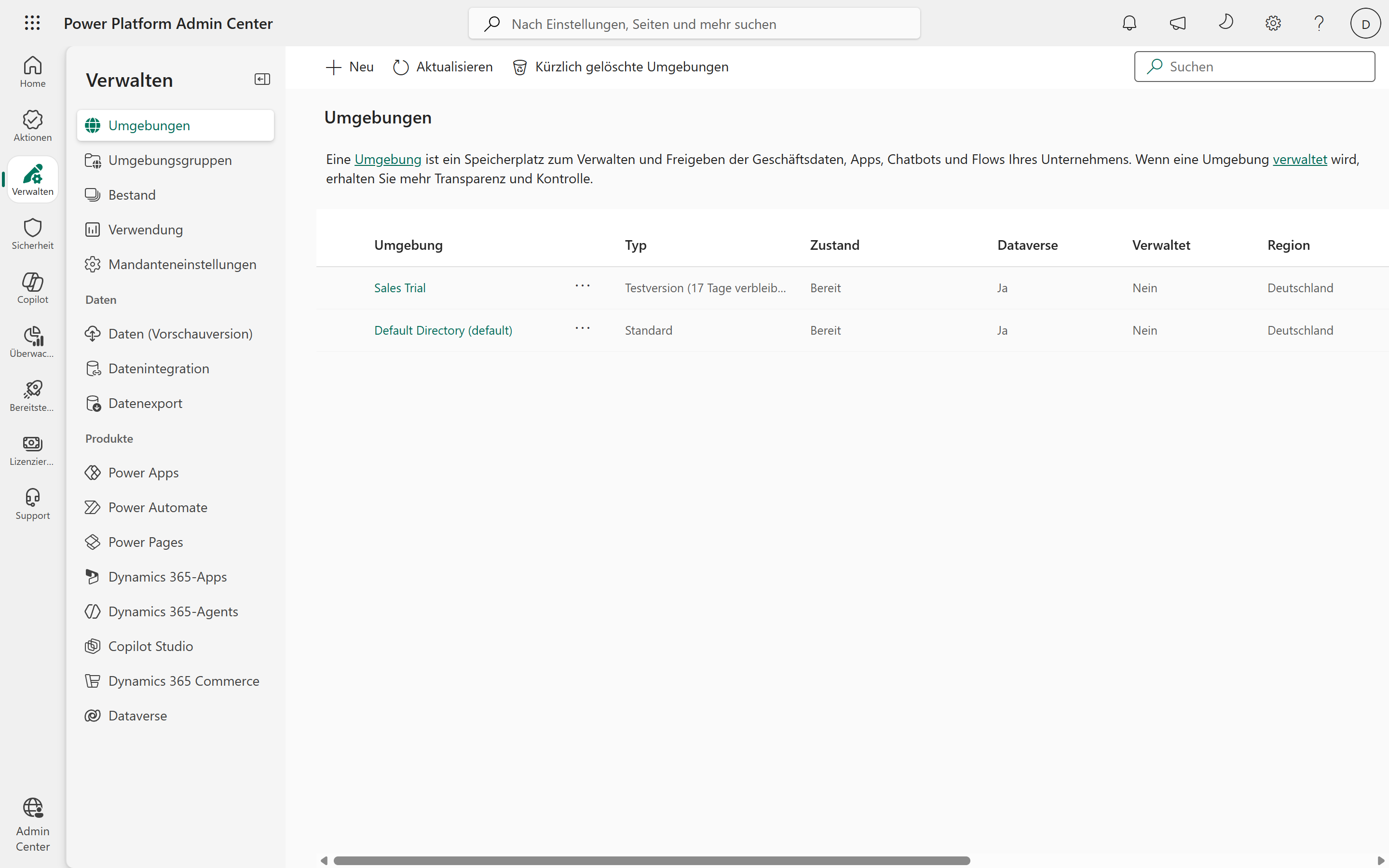The image size is (1389, 868).
Task: Open Aktionen in left rail
Action: click(33, 126)
